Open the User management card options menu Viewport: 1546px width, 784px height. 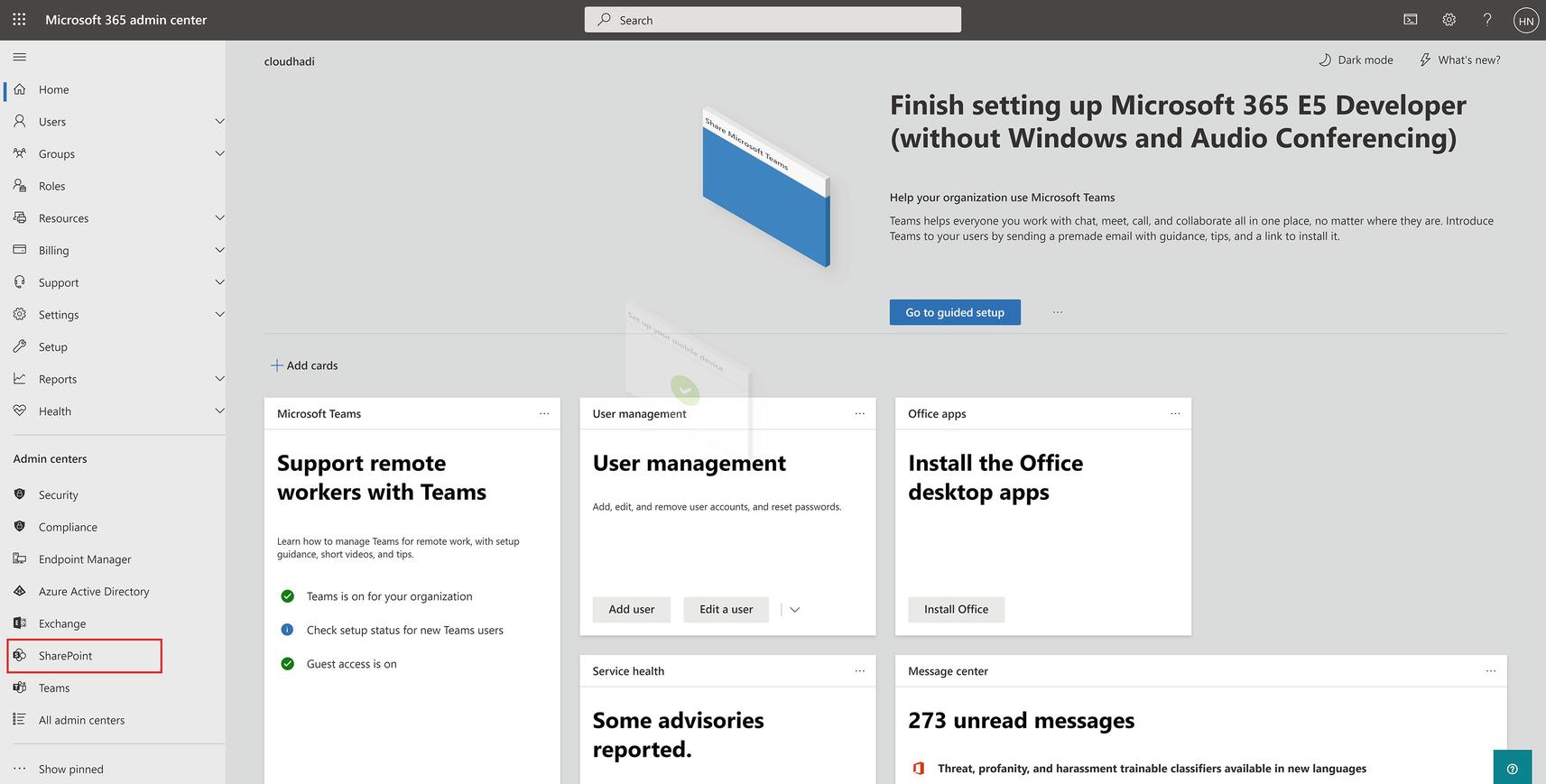(x=860, y=413)
